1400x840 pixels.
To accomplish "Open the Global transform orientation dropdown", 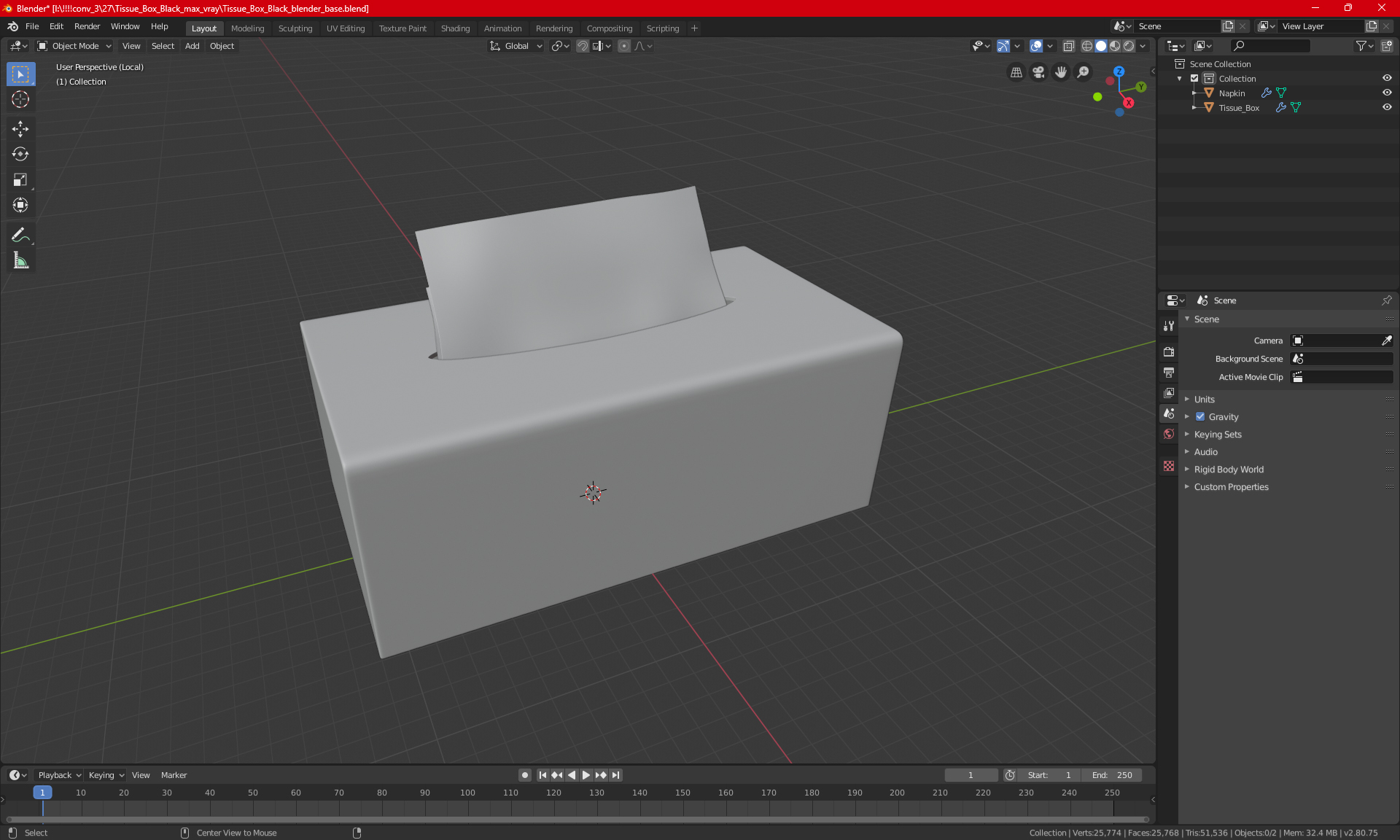I will (x=516, y=46).
